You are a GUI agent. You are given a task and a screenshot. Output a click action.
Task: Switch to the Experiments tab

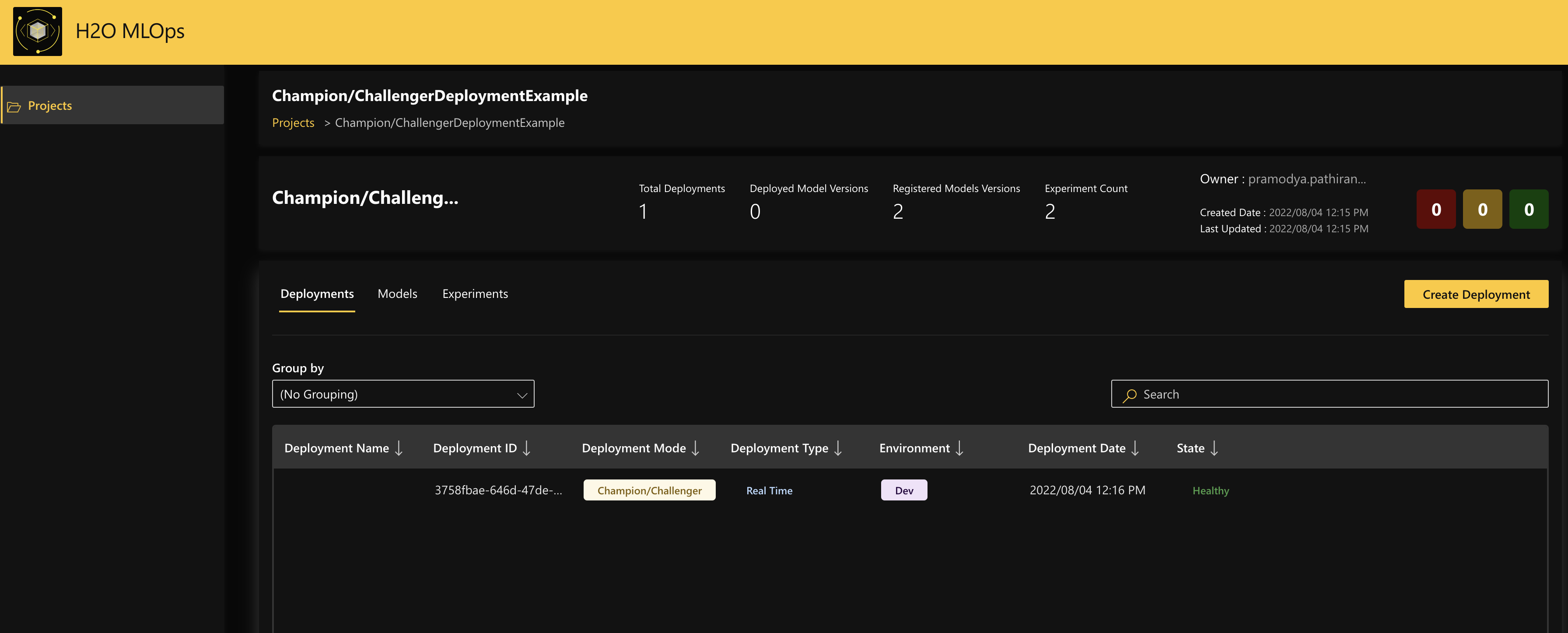click(x=475, y=294)
